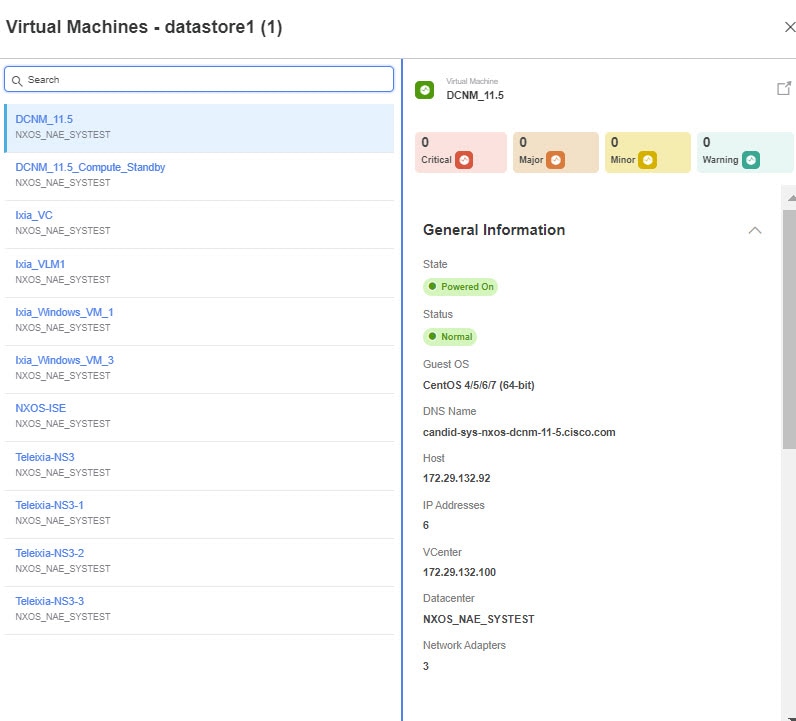
Task: Click the Warning anomaly teal icon
Action: coord(750,160)
